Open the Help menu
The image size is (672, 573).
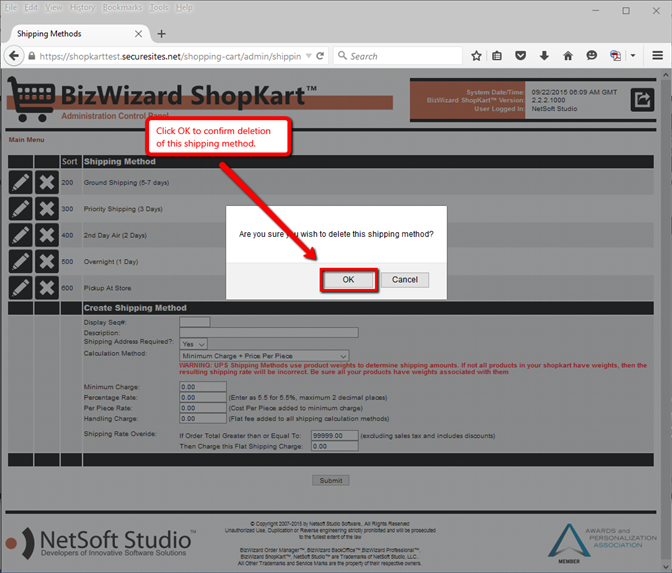click(x=184, y=8)
